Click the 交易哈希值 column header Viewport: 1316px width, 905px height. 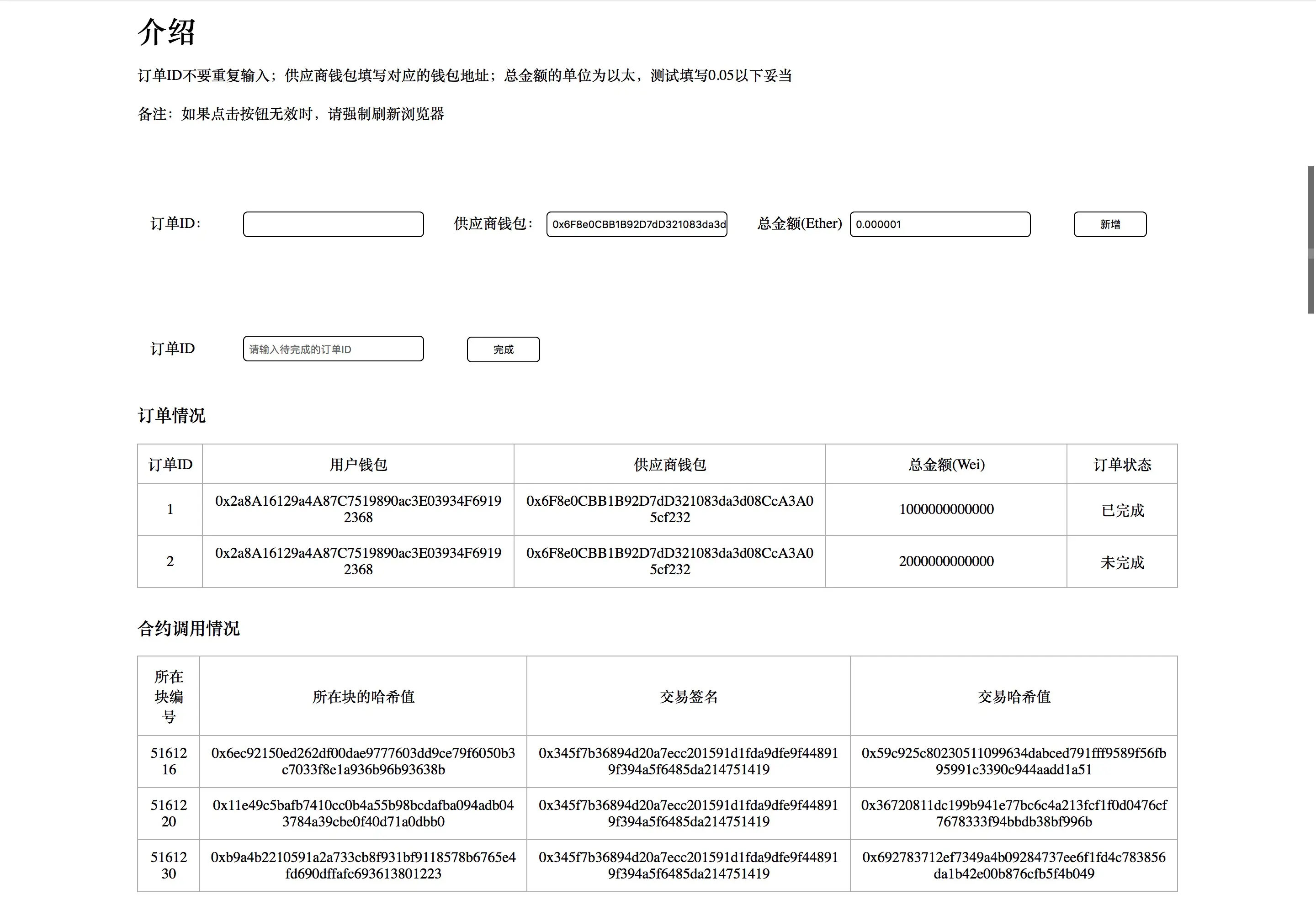[1013, 696]
